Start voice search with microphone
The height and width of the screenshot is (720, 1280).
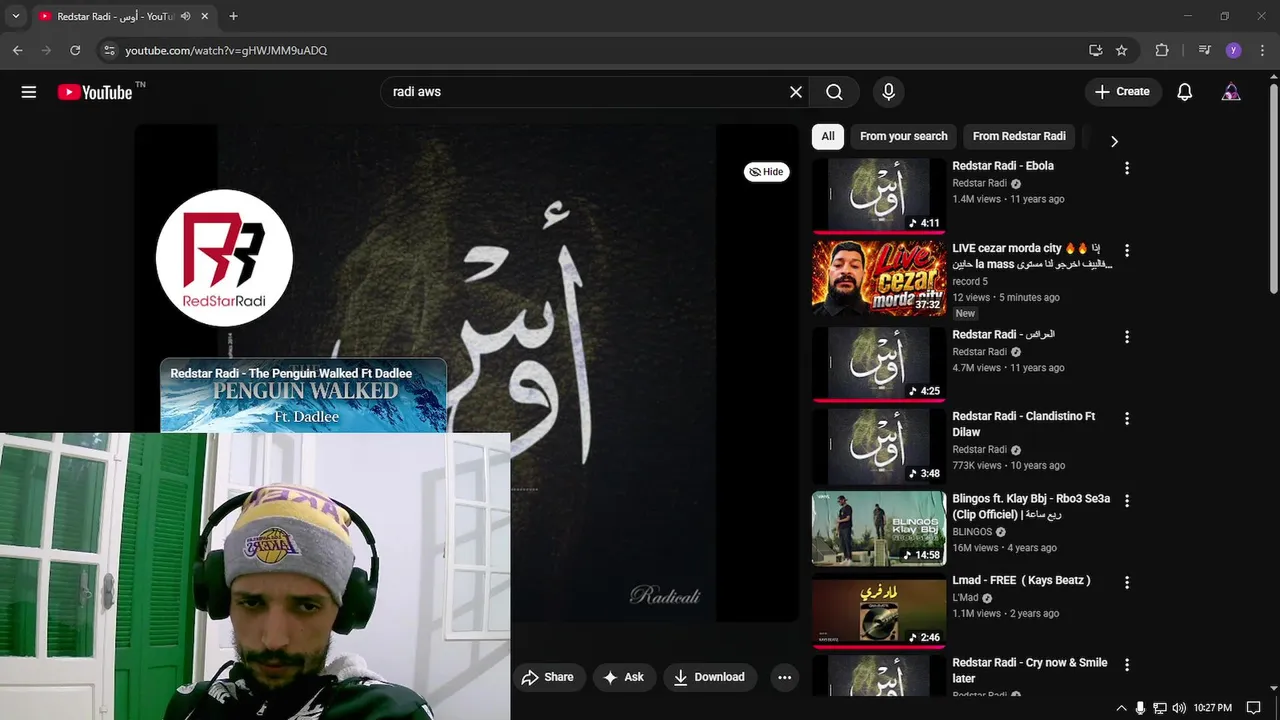click(x=888, y=92)
